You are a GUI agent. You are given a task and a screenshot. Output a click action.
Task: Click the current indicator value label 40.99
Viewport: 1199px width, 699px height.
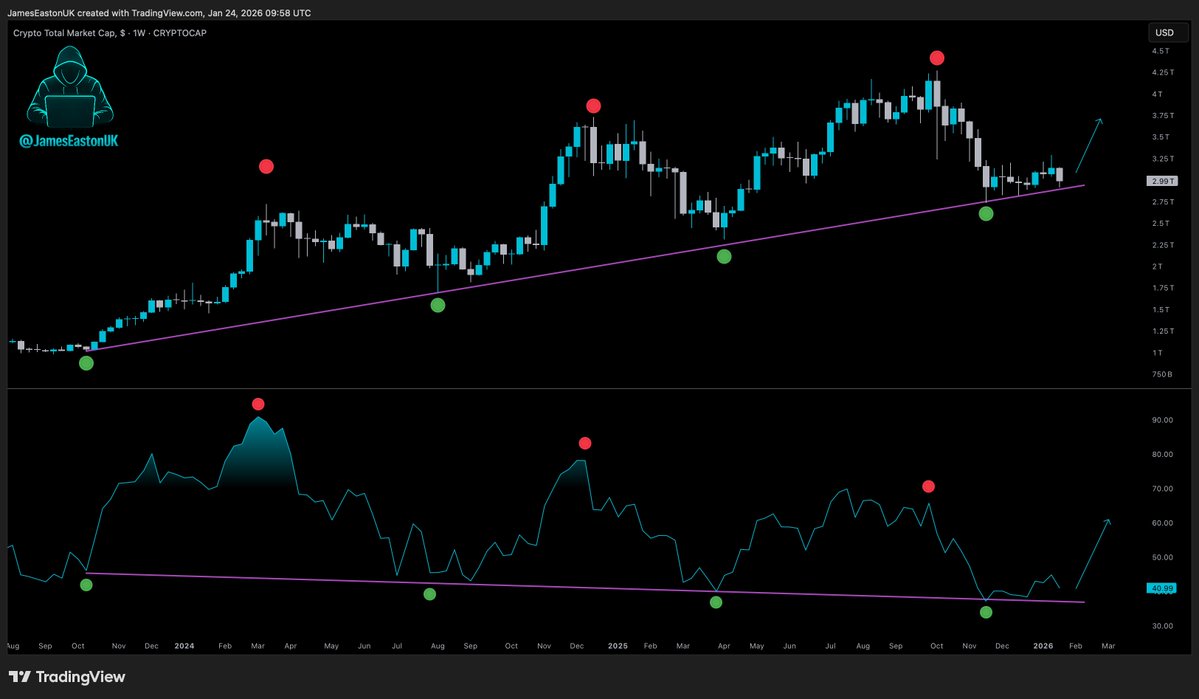(x=1162, y=588)
